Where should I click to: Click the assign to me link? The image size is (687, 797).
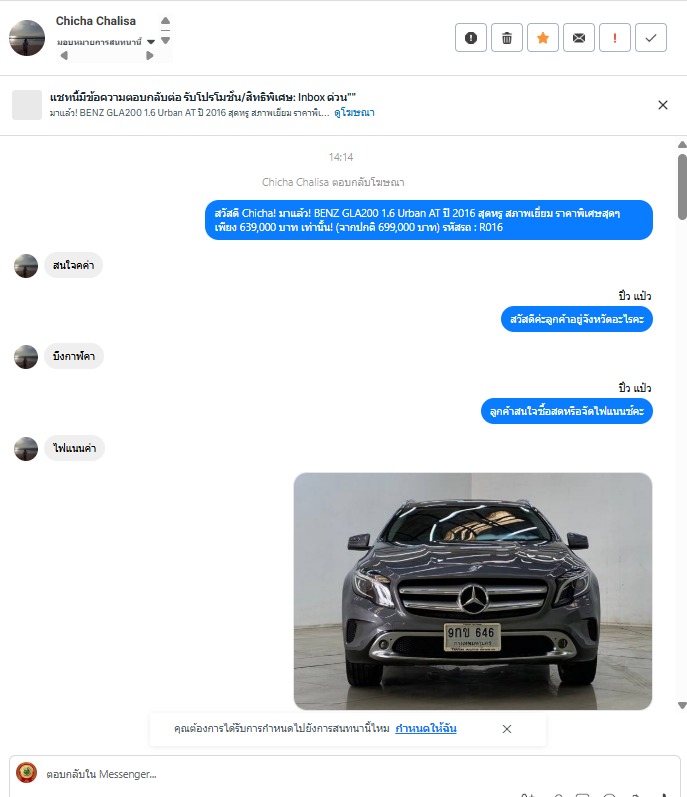click(x=426, y=728)
